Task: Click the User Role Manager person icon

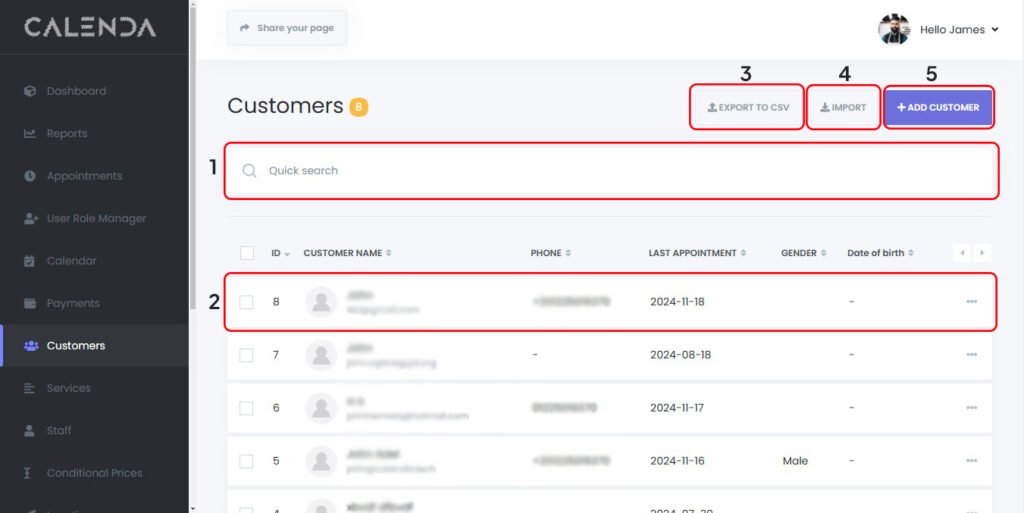Action: click(x=30, y=219)
